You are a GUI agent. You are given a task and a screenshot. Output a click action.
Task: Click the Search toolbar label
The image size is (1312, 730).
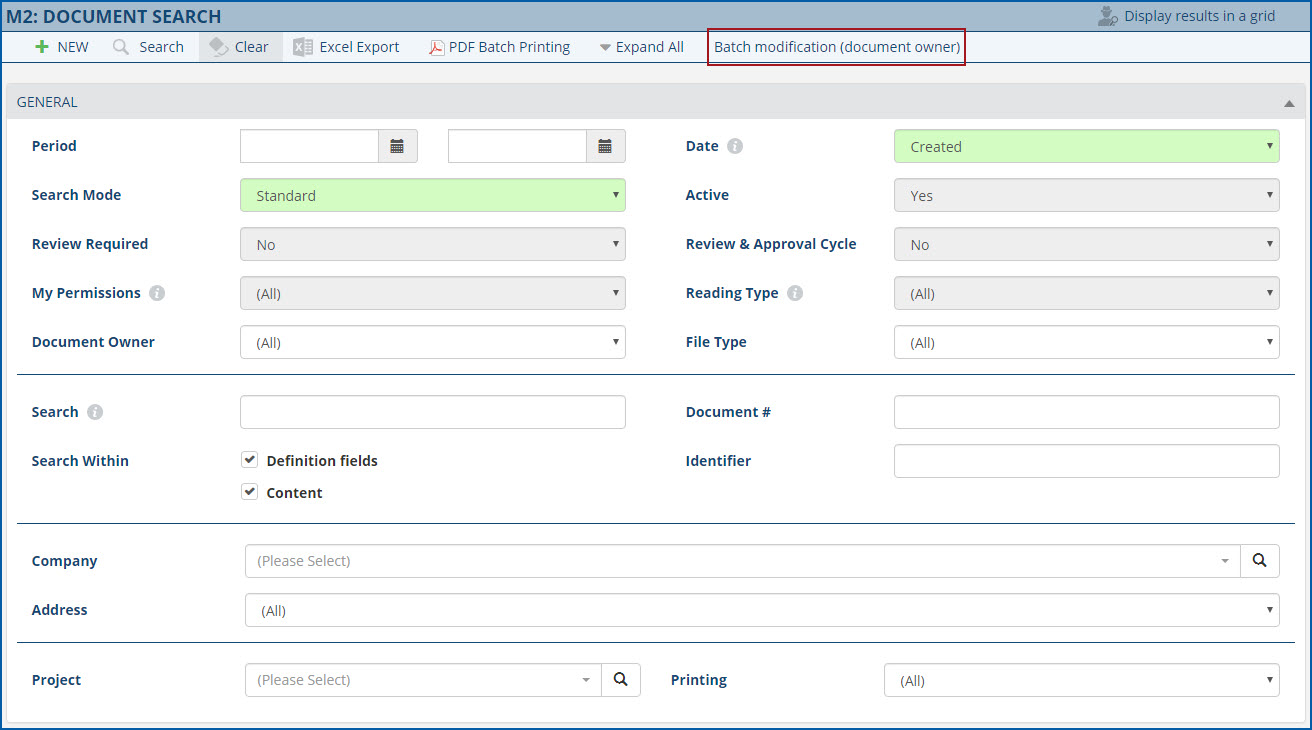(161, 47)
